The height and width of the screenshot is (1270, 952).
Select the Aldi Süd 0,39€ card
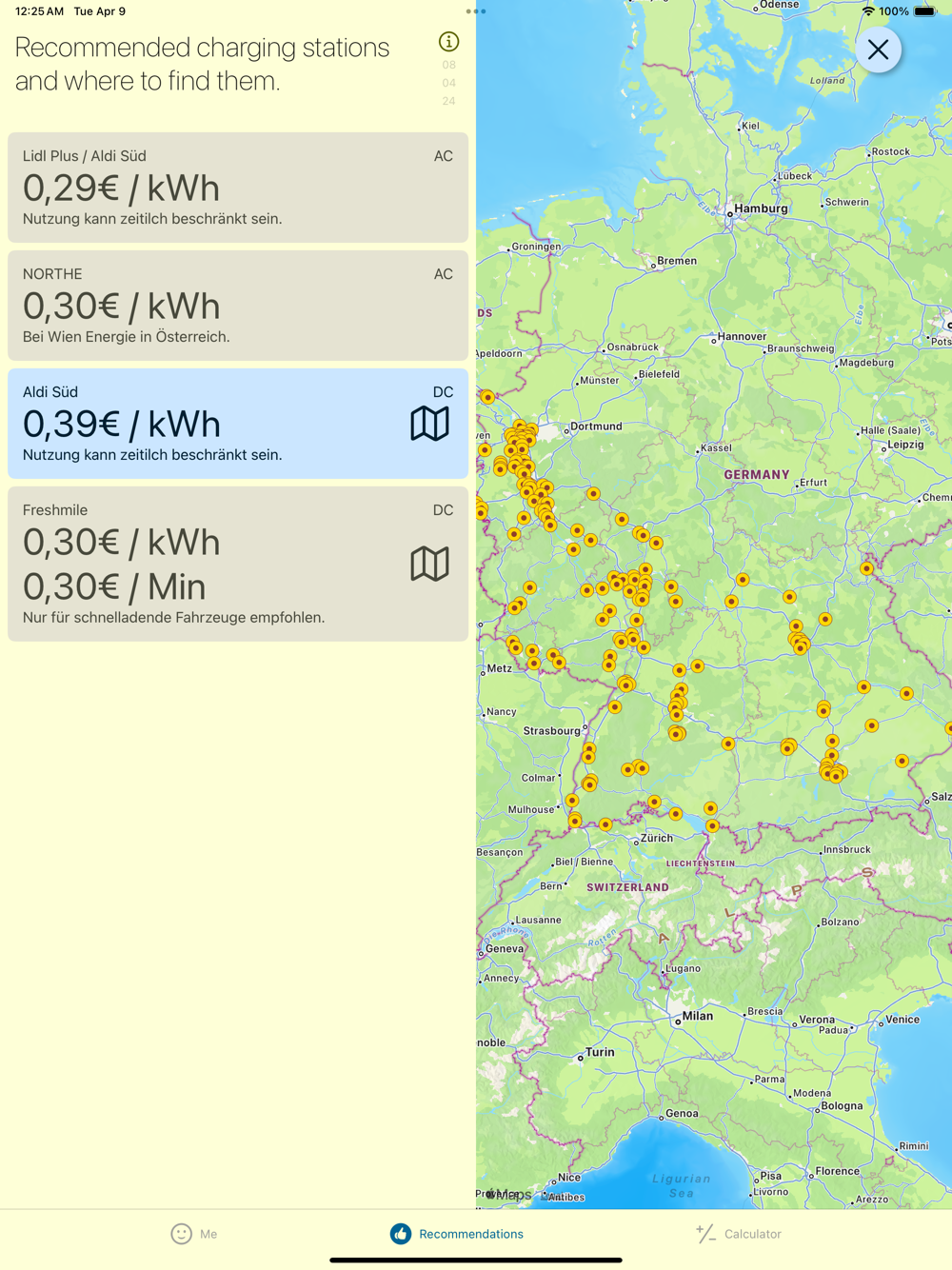pos(238,423)
